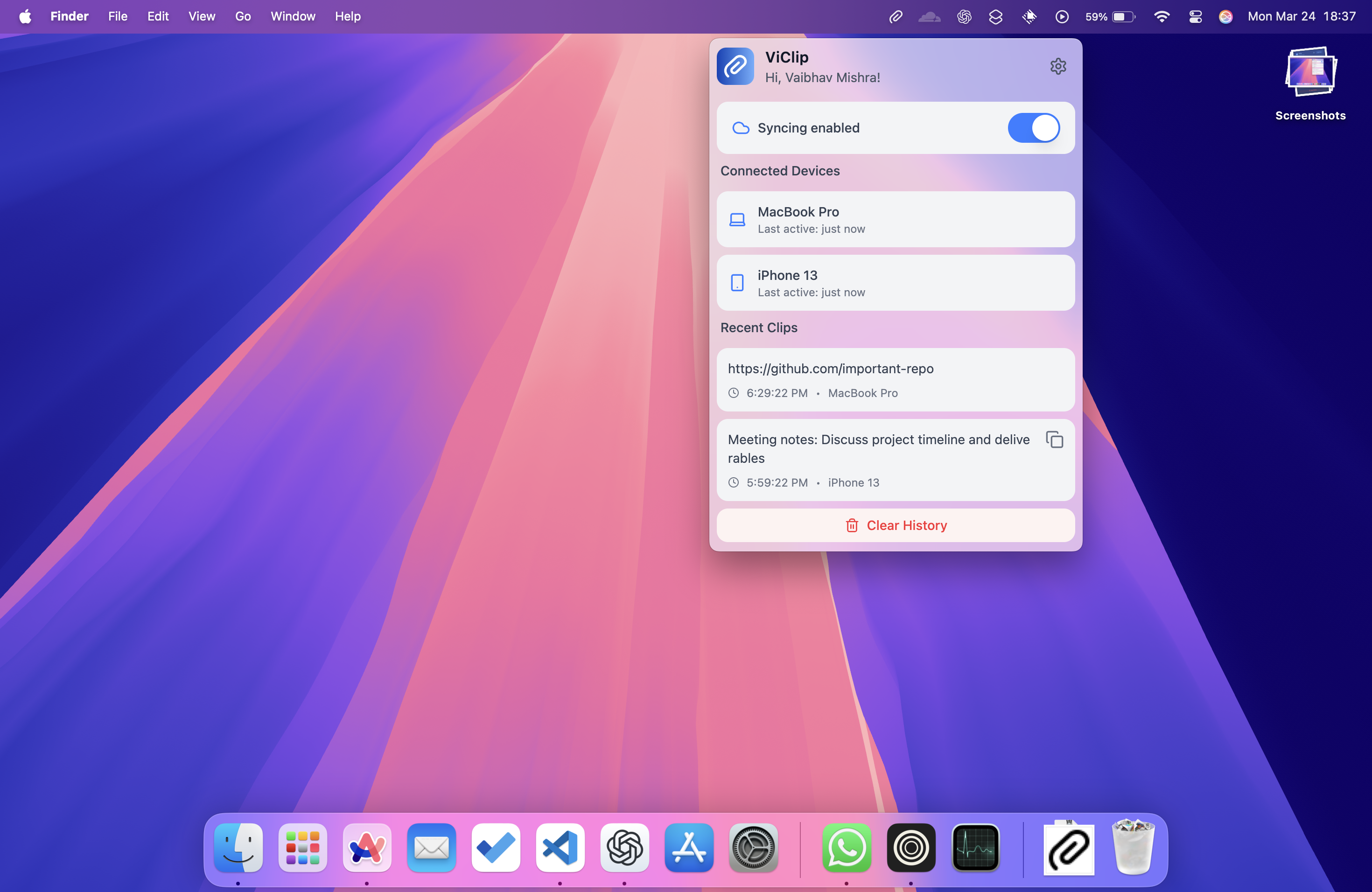Open the Window menu
1372x892 pixels.
point(293,17)
